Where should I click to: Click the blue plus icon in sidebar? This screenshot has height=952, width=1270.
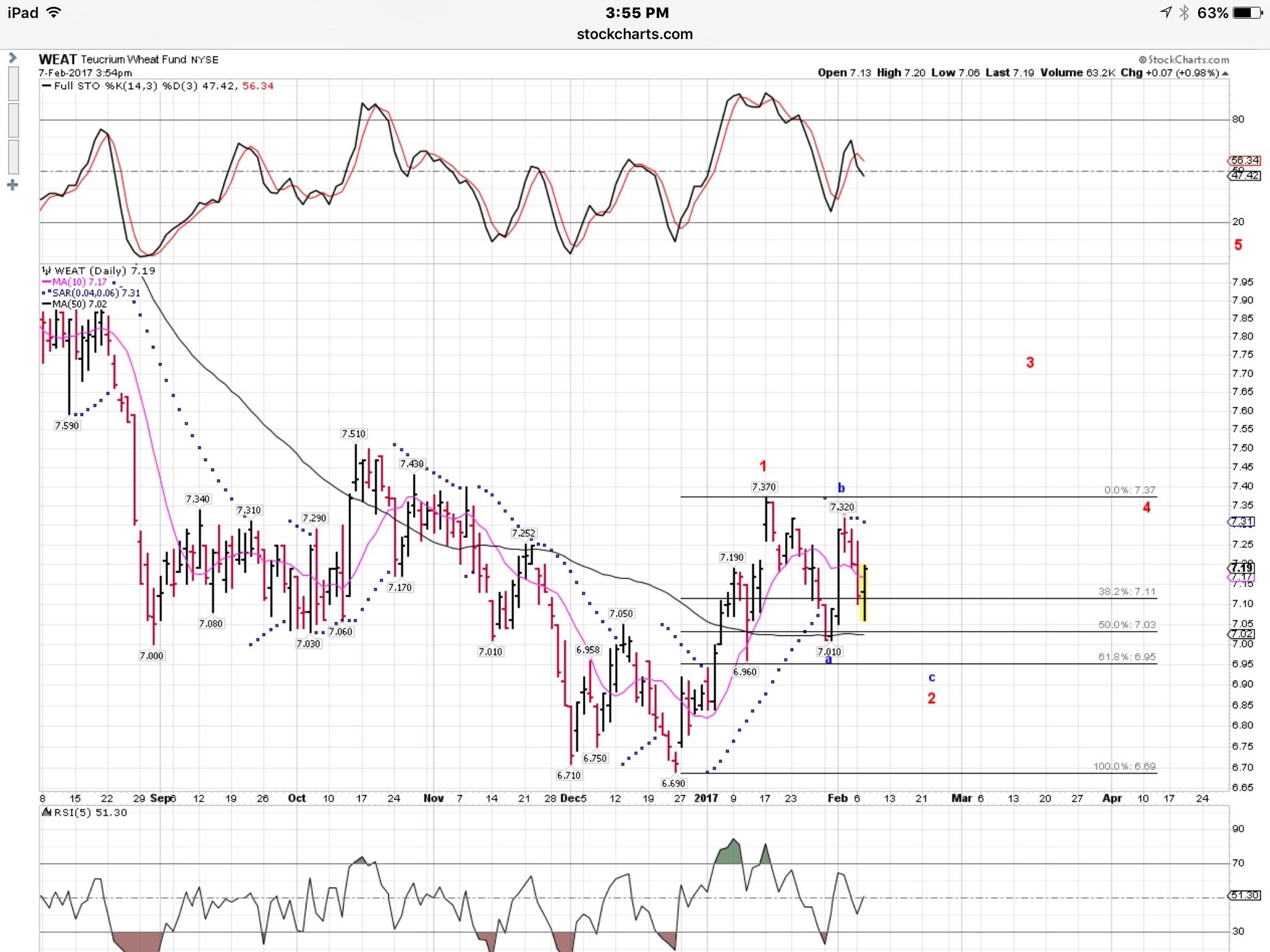12,185
